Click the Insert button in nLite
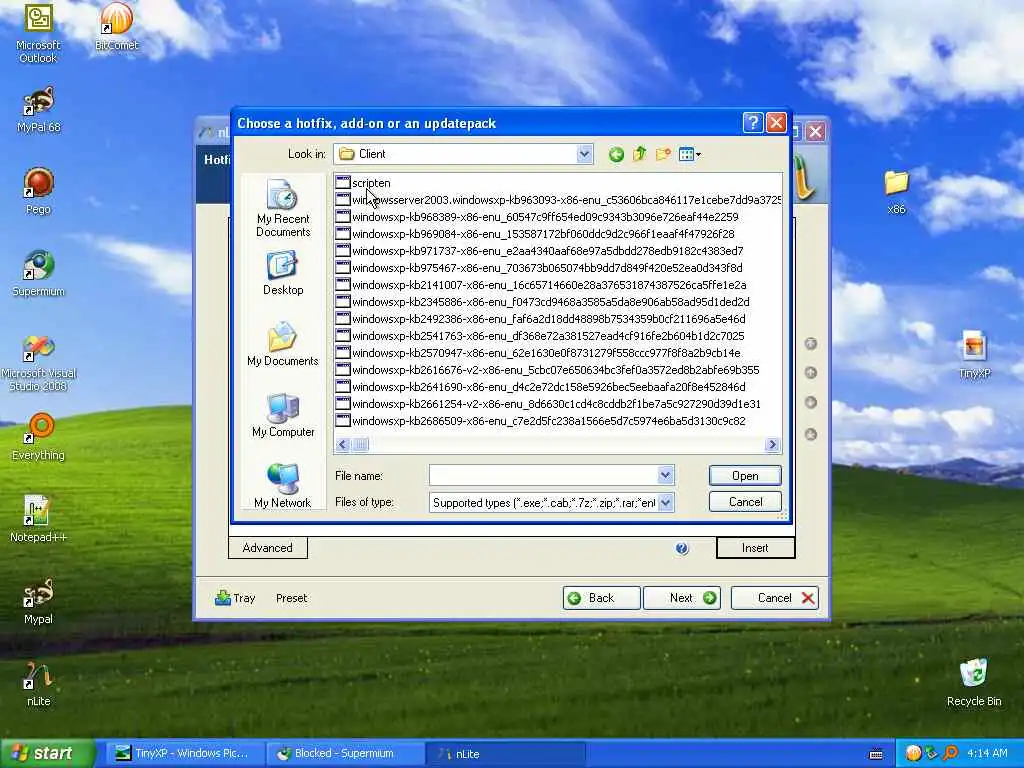The height and width of the screenshot is (768, 1024). pos(755,548)
